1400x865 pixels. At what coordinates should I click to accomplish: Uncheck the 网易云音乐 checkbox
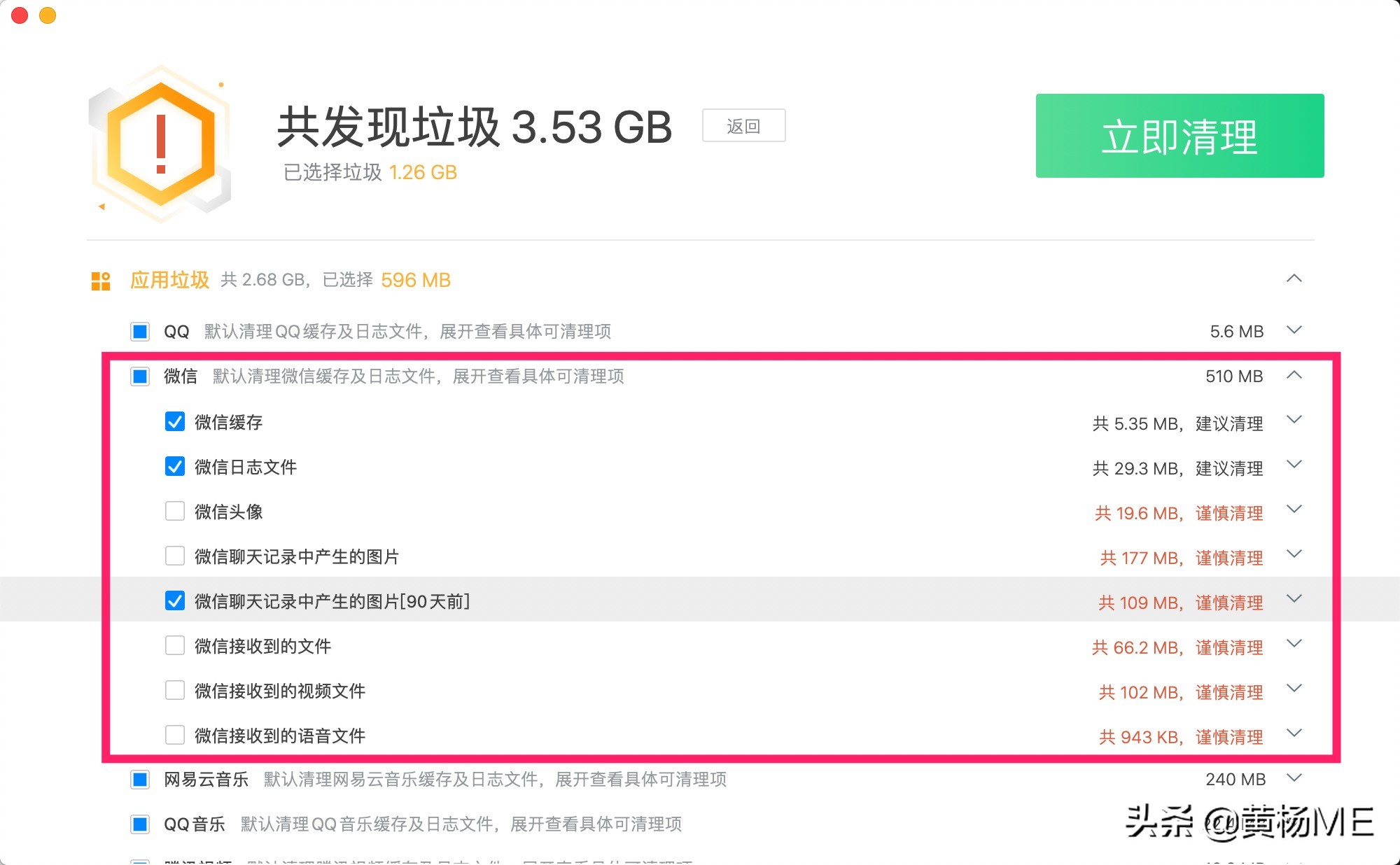140,779
